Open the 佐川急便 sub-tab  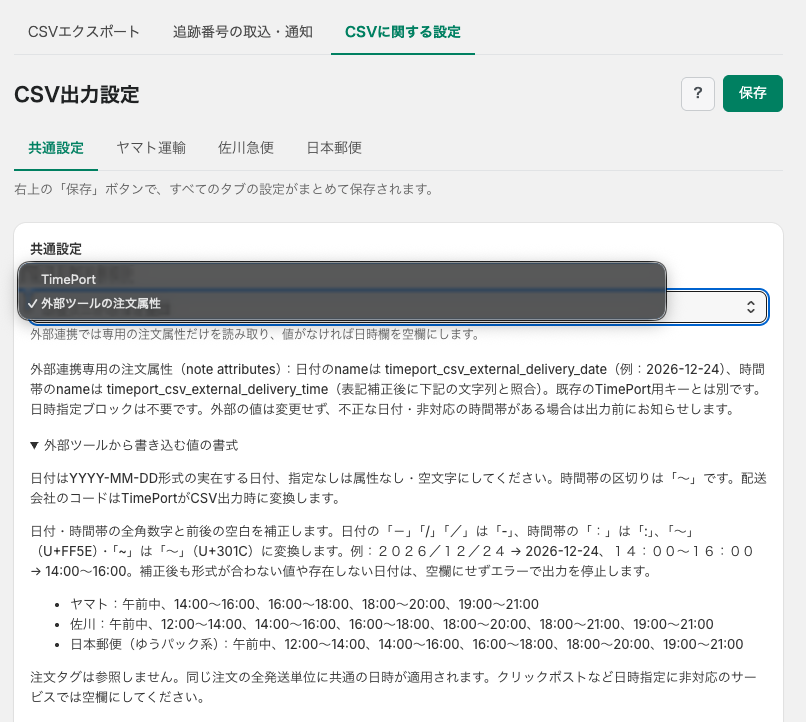246,148
